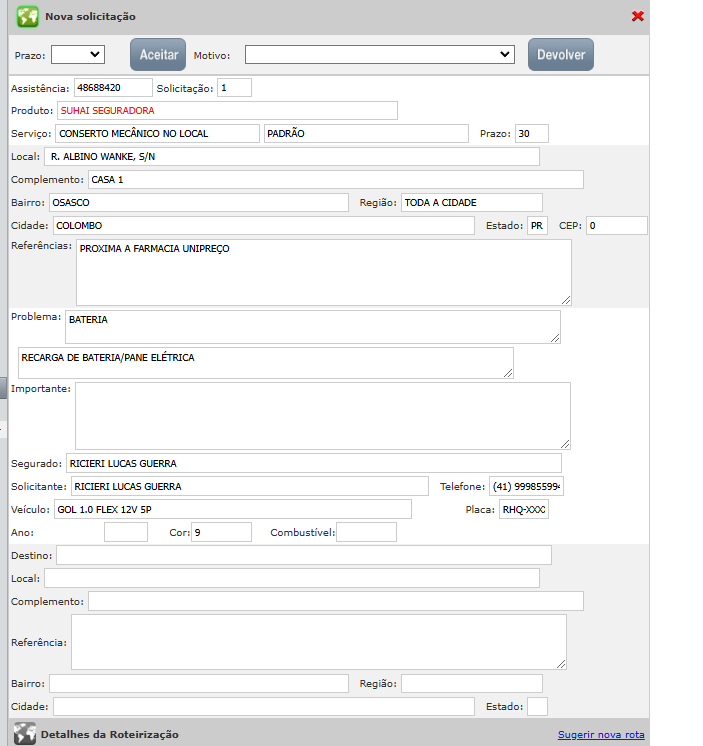The width and height of the screenshot is (703, 746).
Task: Click the Veículo field GOL 1.0 FLEX
Action: 233,509
